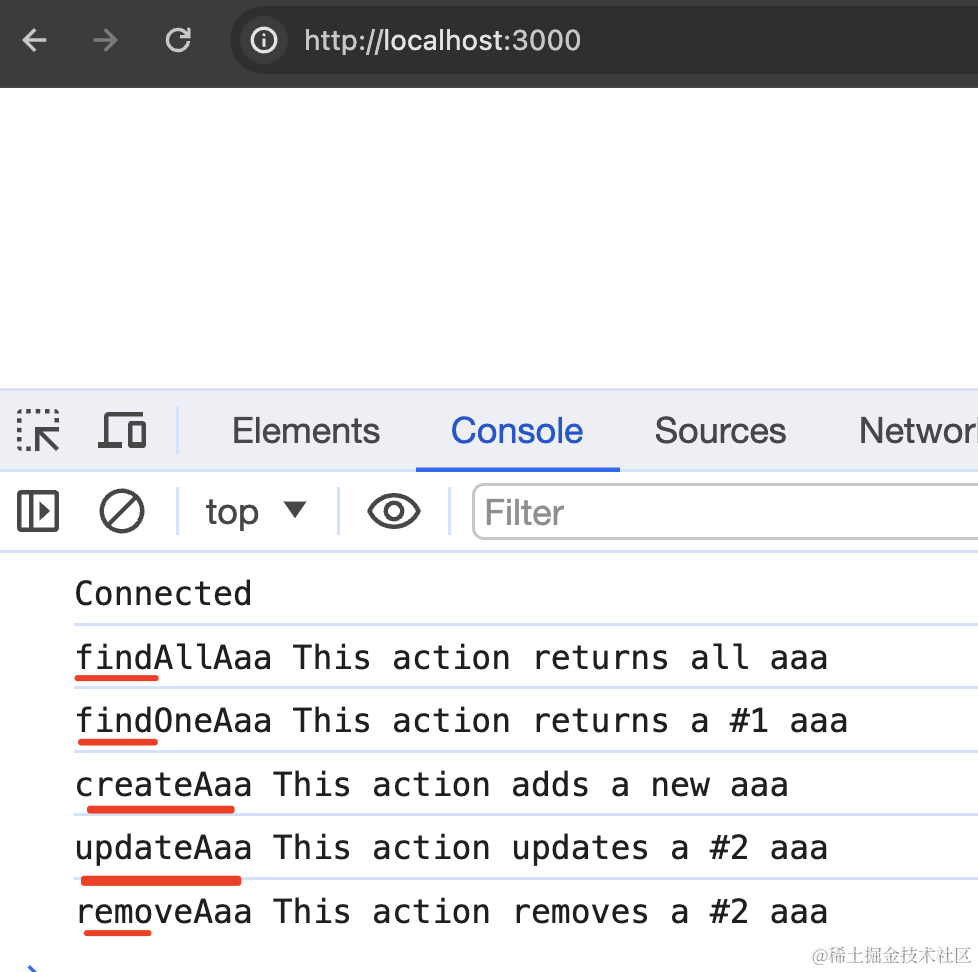Switch to the Network tab
This screenshot has height=972, width=978.
click(x=917, y=431)
